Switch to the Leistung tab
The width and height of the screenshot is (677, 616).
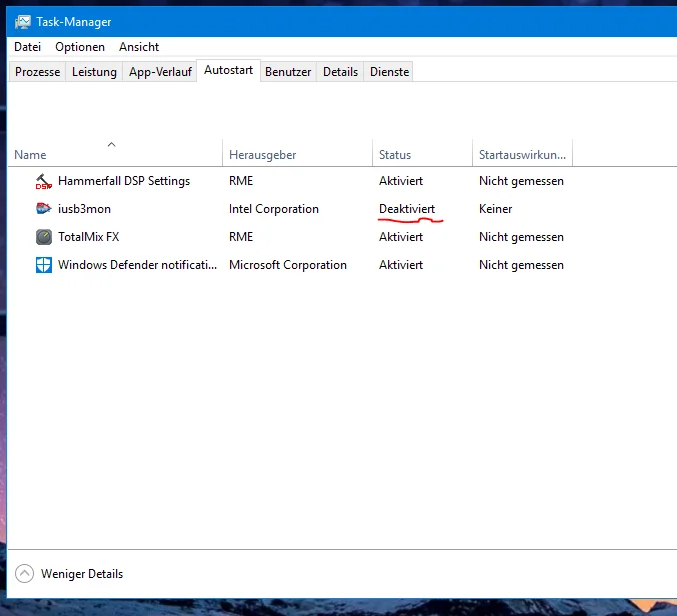coord(94,72)
